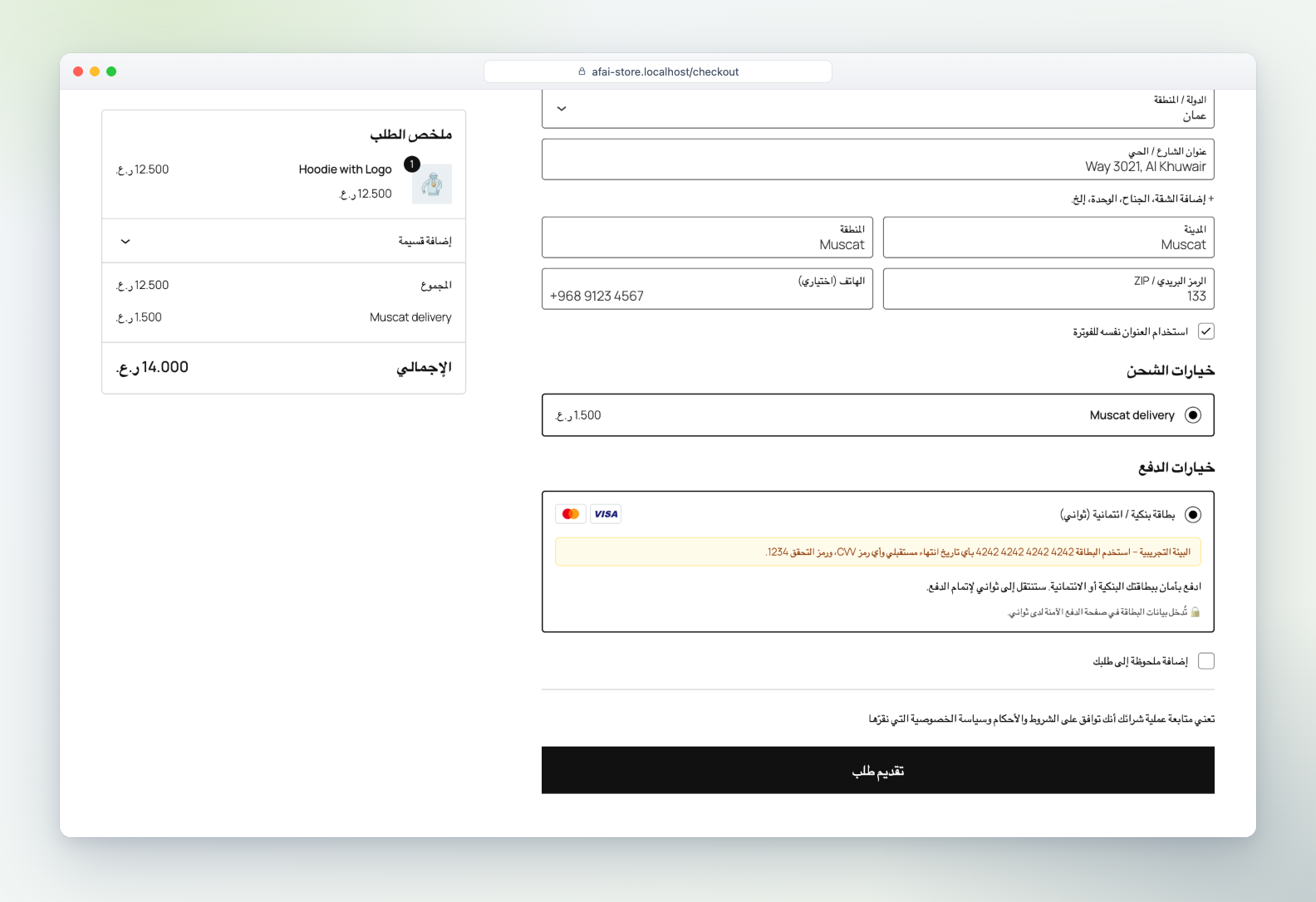
Task: Click the padlock icon under payment info
Action: coord(1196,612)
